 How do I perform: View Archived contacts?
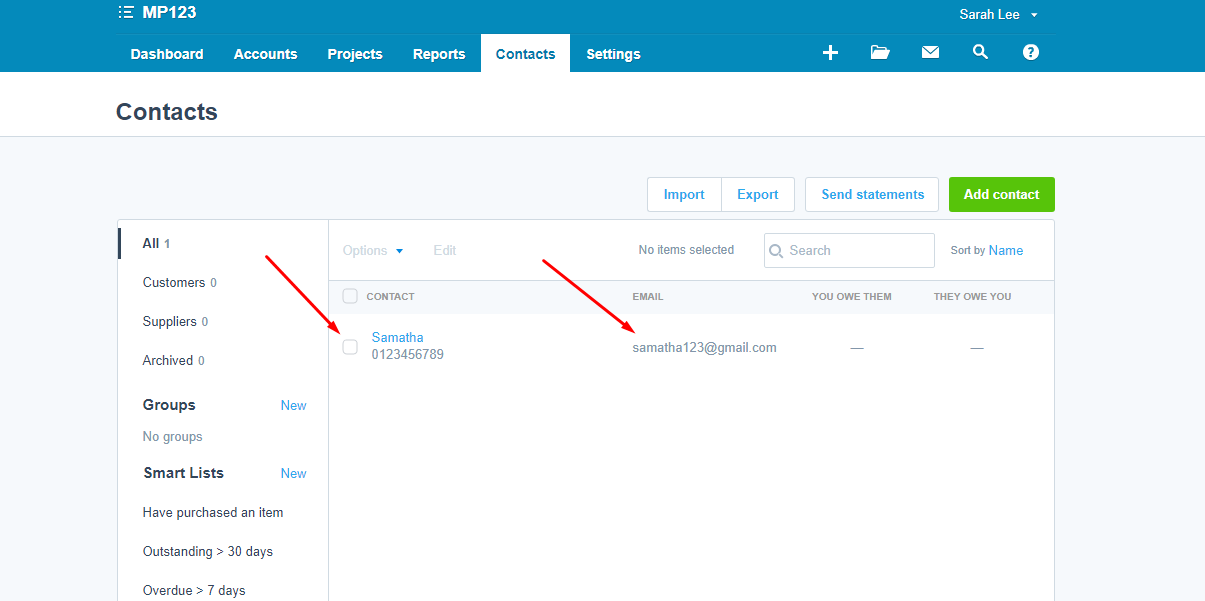pyautogui.click(x=174, y=360)
